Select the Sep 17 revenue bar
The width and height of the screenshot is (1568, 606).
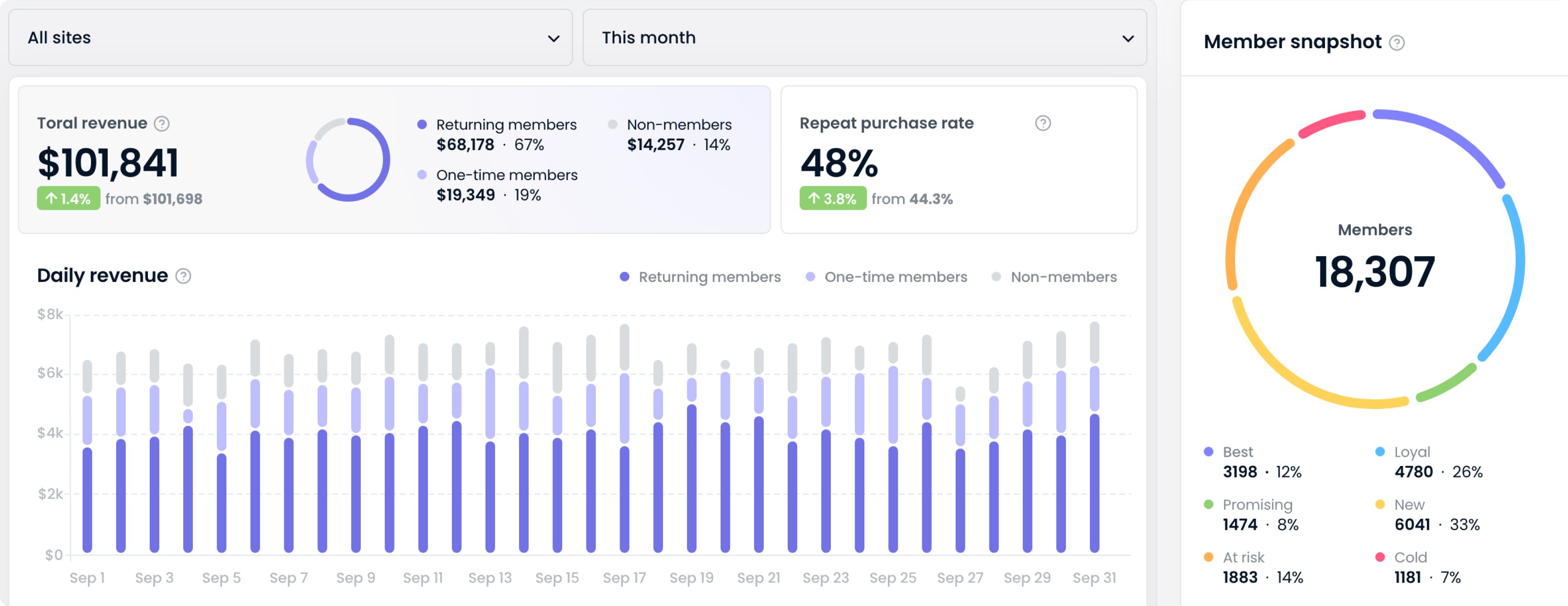point(624,456)
